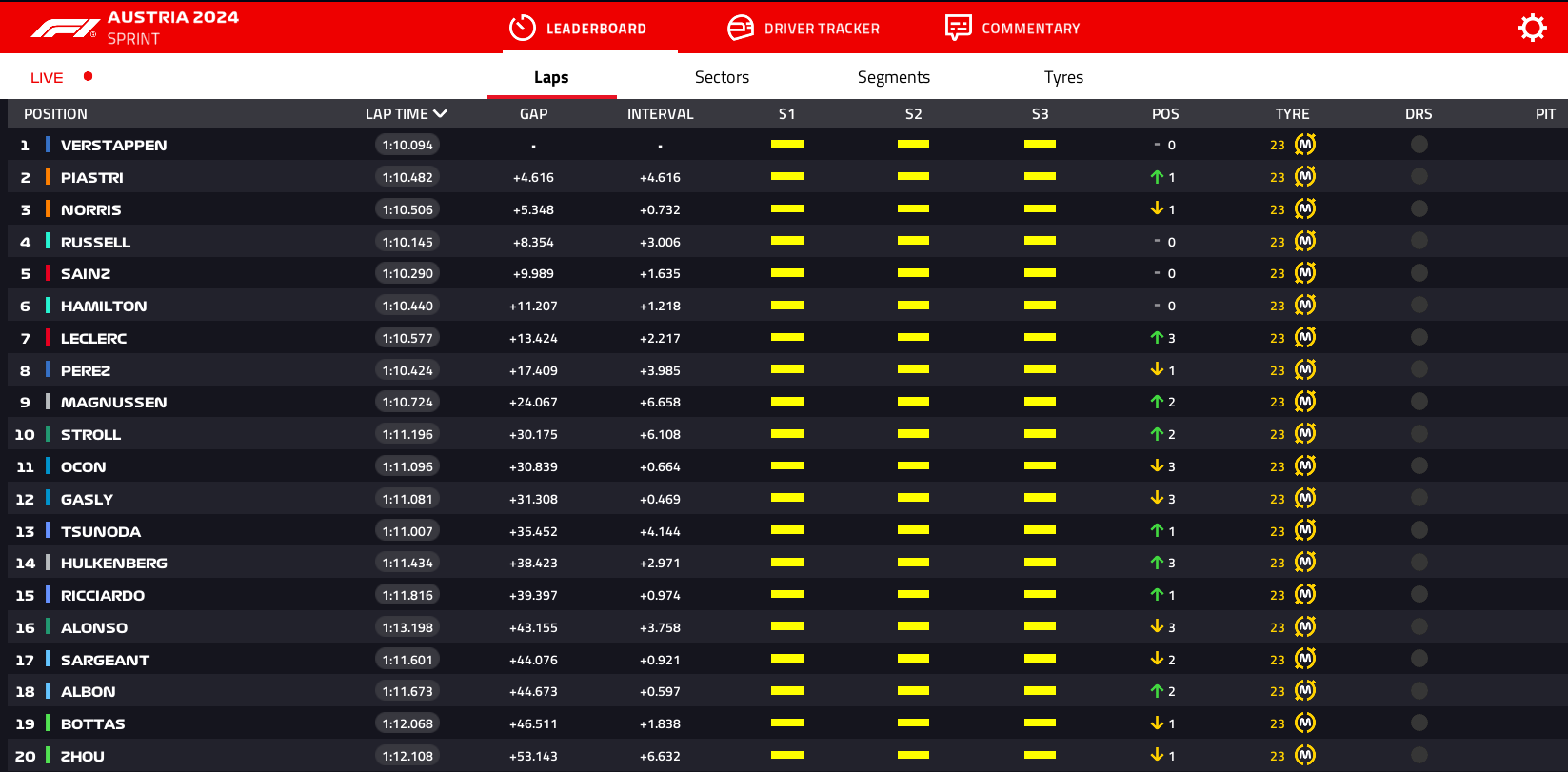This screenshot has height=772, width=1568.
Task: Click Perez's interval value +3.985
Action: click(x=660, y=370)
